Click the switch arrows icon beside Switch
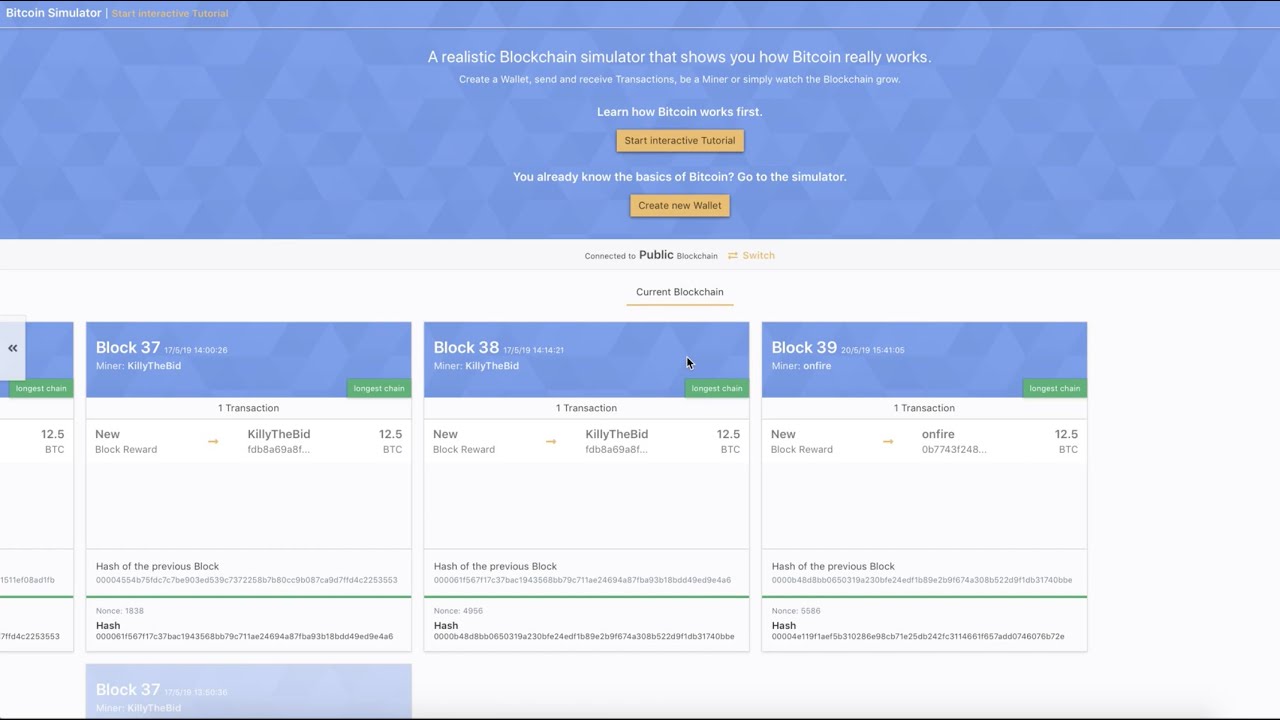The width and height of the screenshot is (1280, 720). click(733, 256)
